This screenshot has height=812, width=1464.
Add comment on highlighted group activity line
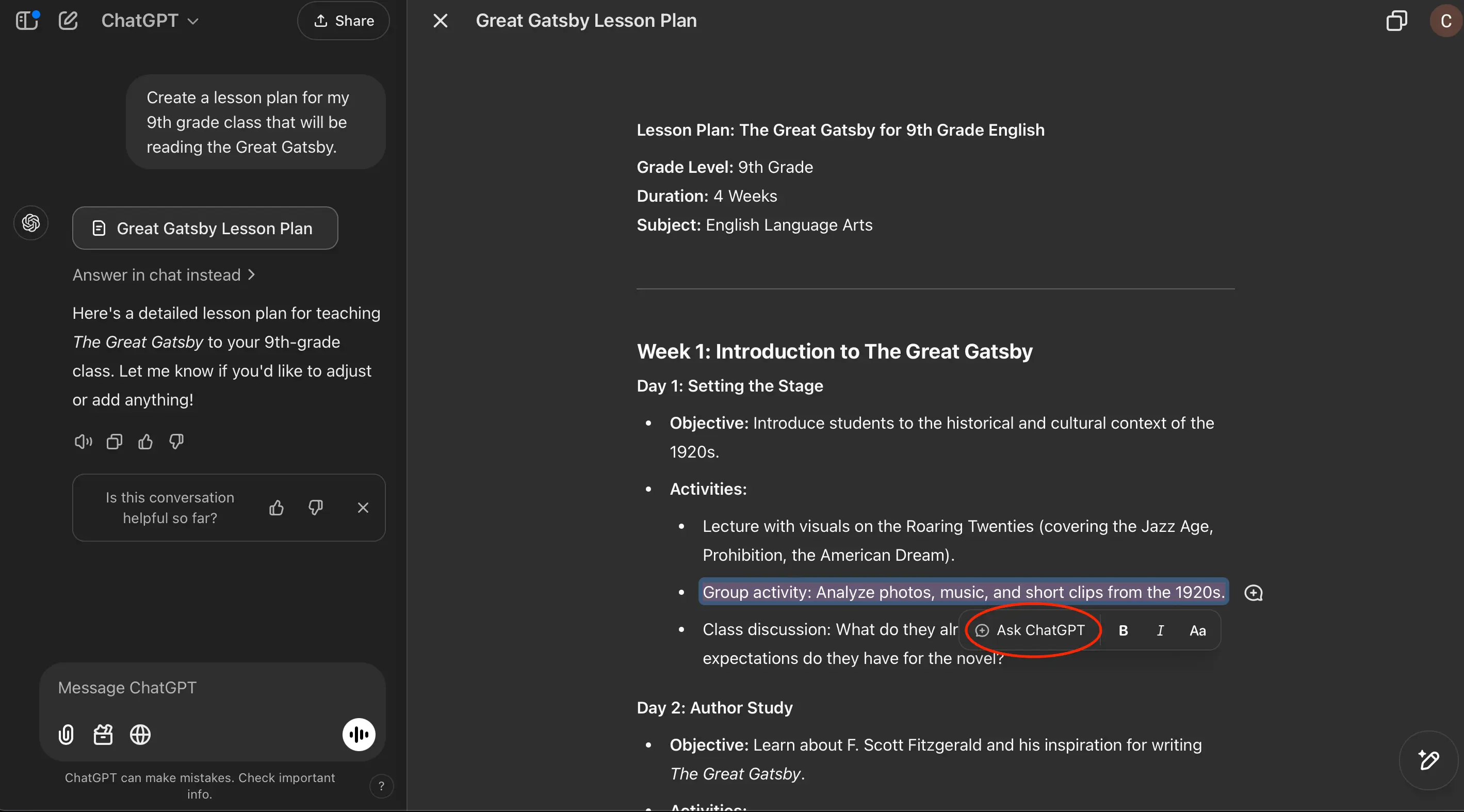tap(1253, 593)
